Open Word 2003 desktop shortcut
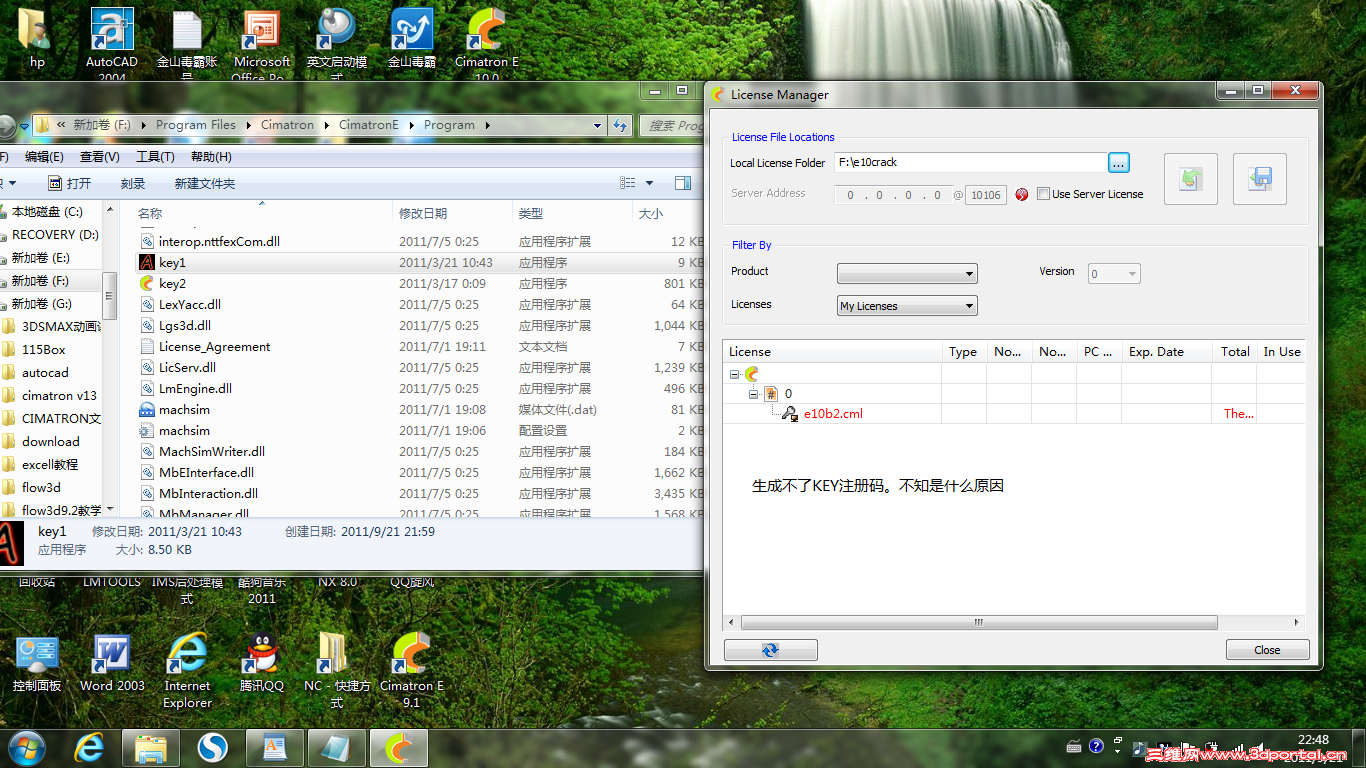This screenshot has height=768, width=1366. coord(112,663)
